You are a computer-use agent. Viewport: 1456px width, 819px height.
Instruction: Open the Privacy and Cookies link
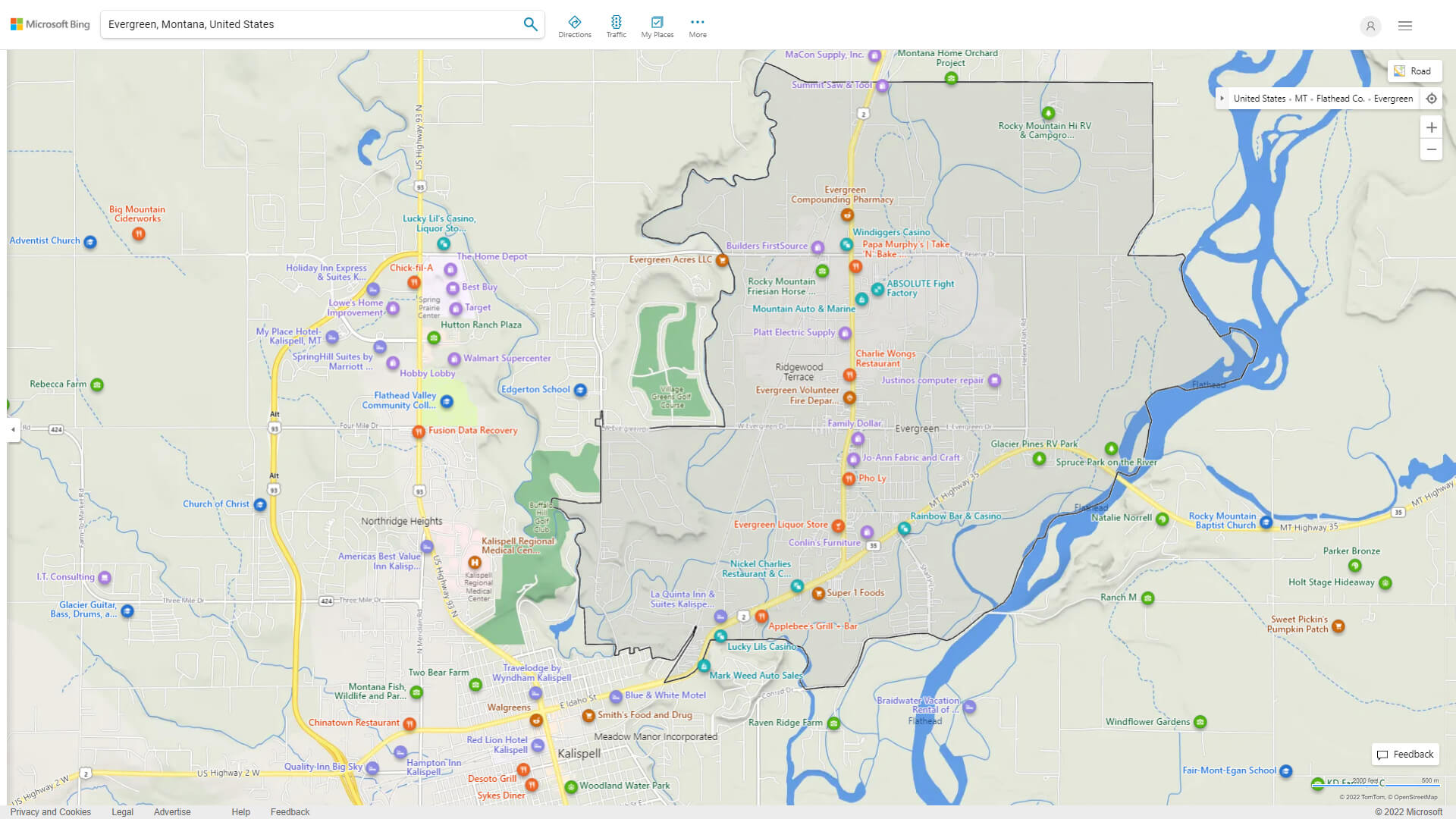(50, 811)
